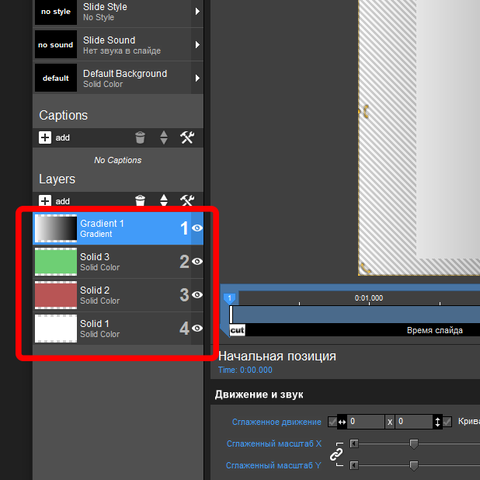
Task: Expand the Slide Style arrow
Action: pyautogui.click(x=197, y=11)
